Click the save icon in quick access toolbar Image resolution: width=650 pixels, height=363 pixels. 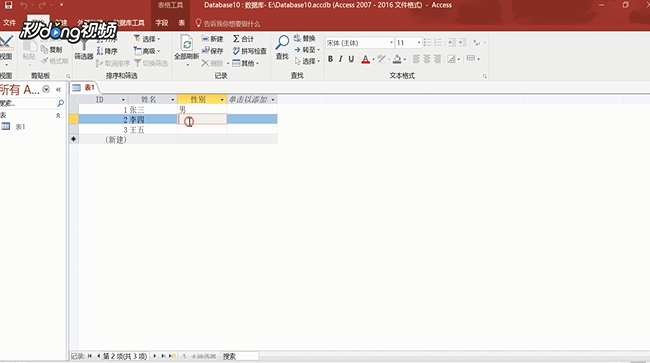click(8, 5)
